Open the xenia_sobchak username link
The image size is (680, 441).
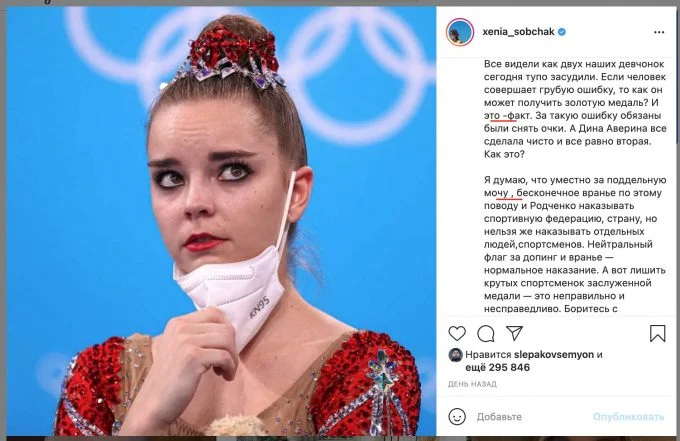click(518, 32)
